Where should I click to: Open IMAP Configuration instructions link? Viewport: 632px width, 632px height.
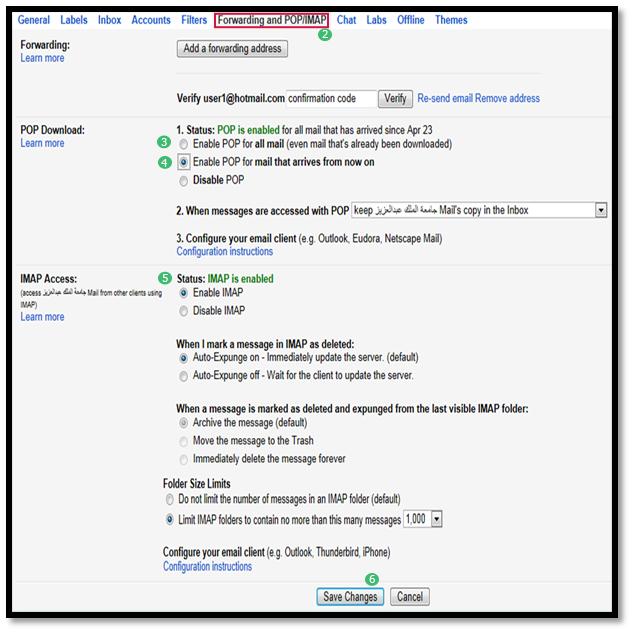pos(207,566)
